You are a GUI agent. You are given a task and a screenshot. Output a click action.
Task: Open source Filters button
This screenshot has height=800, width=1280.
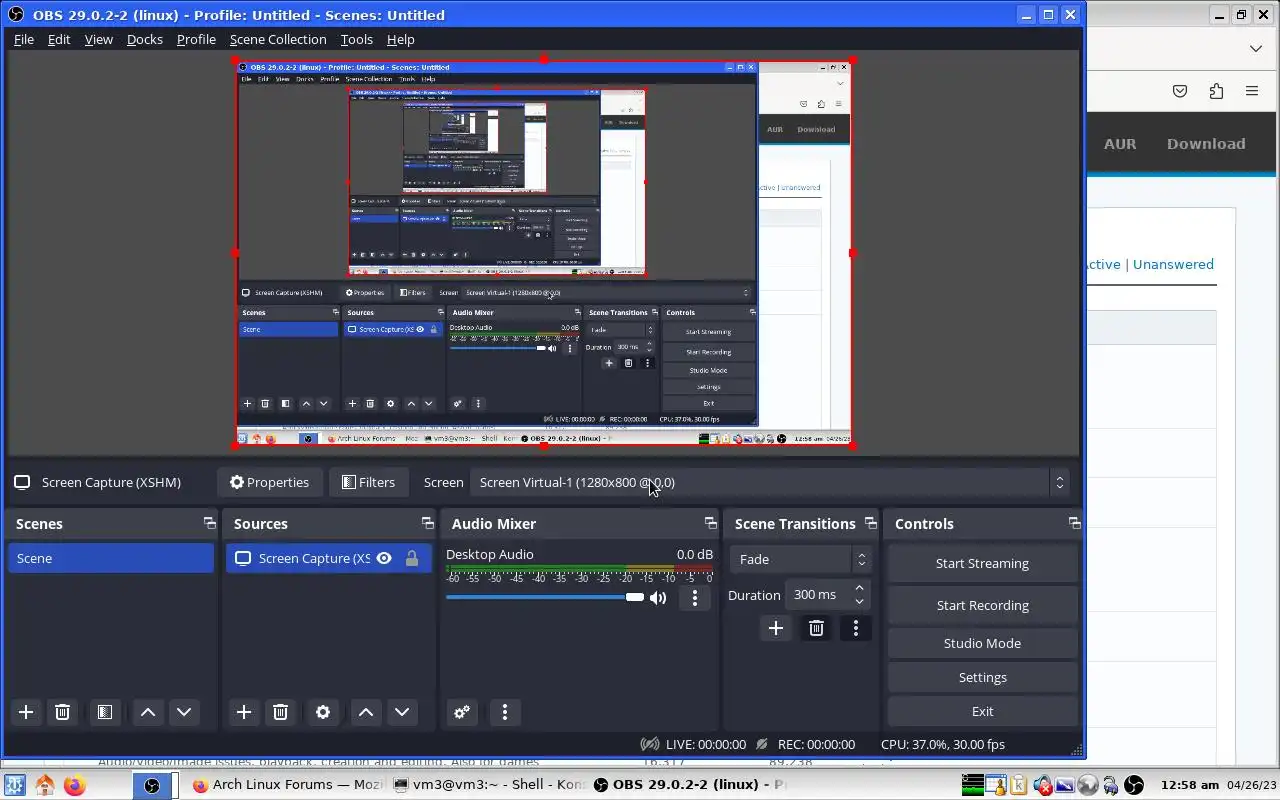tap(368, 482)
